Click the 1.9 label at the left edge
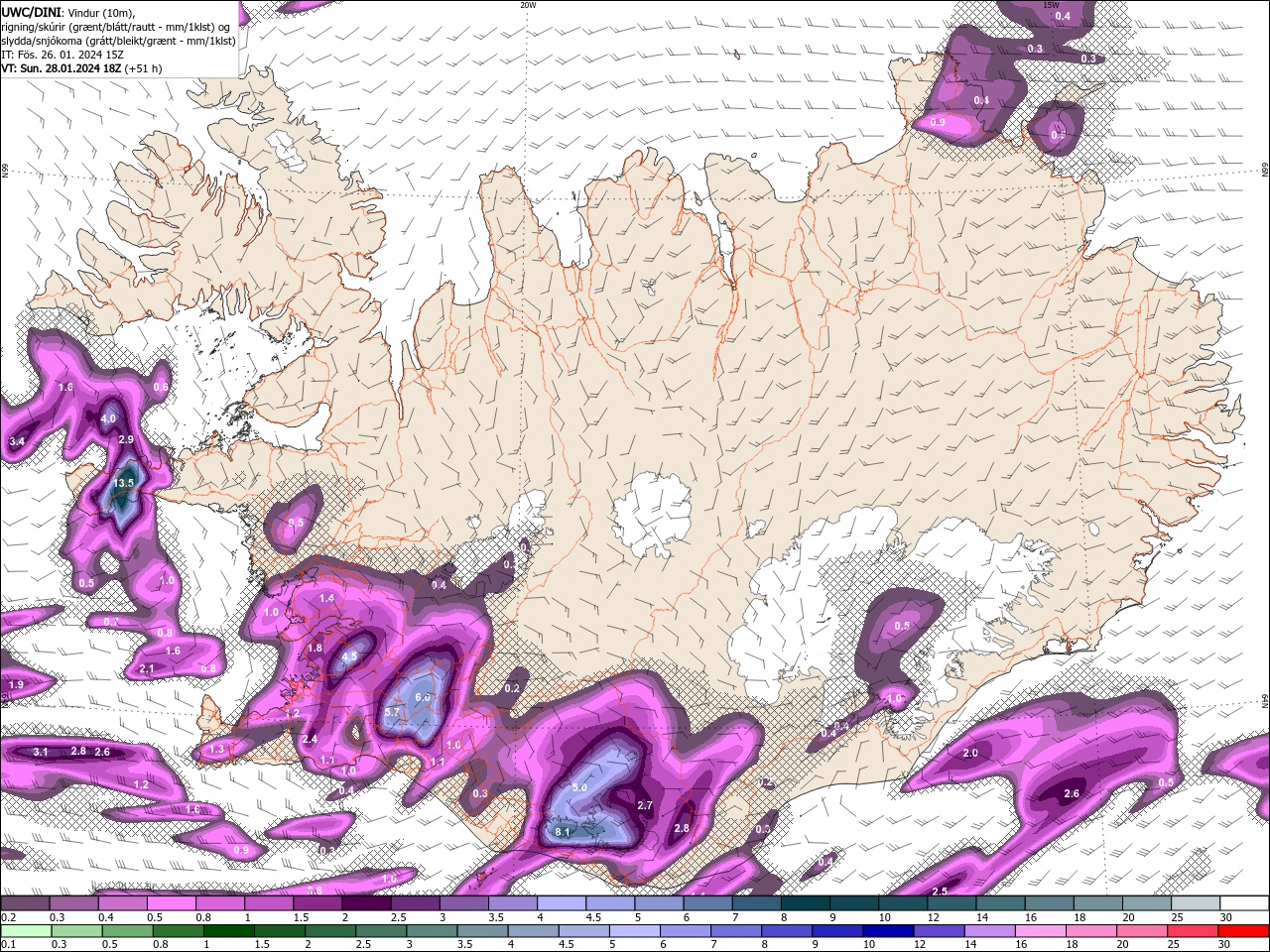Image resolution: width=1270 pixels, height=952 pixels. click(16, 685)
